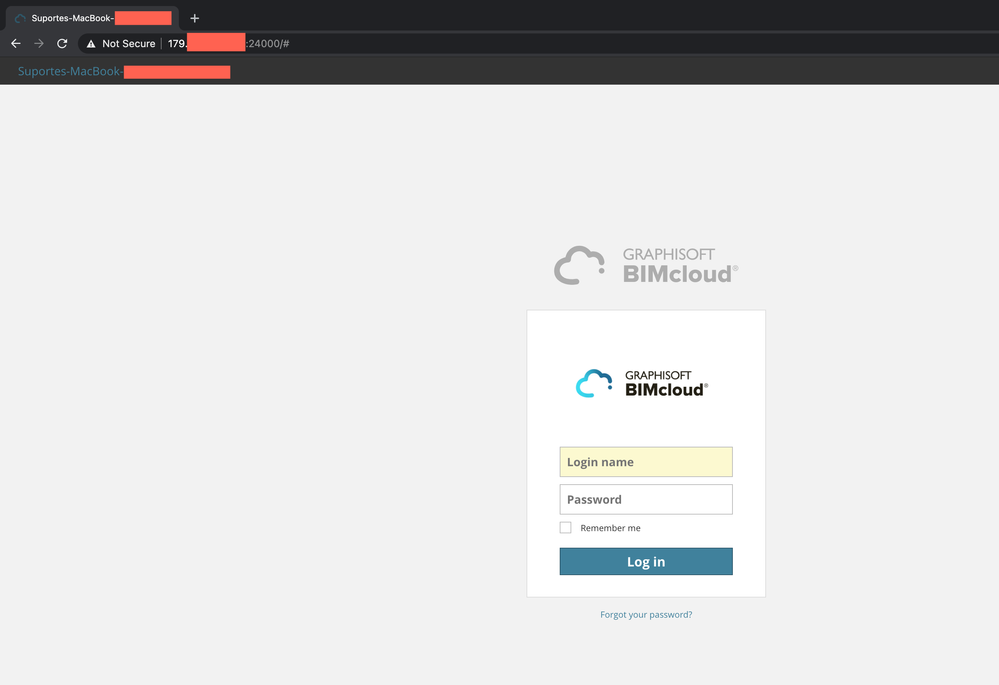Open the Suportes-MacBook header link
Image resolution: width=999 pixels, height=685 pixels.
[124, 71]
